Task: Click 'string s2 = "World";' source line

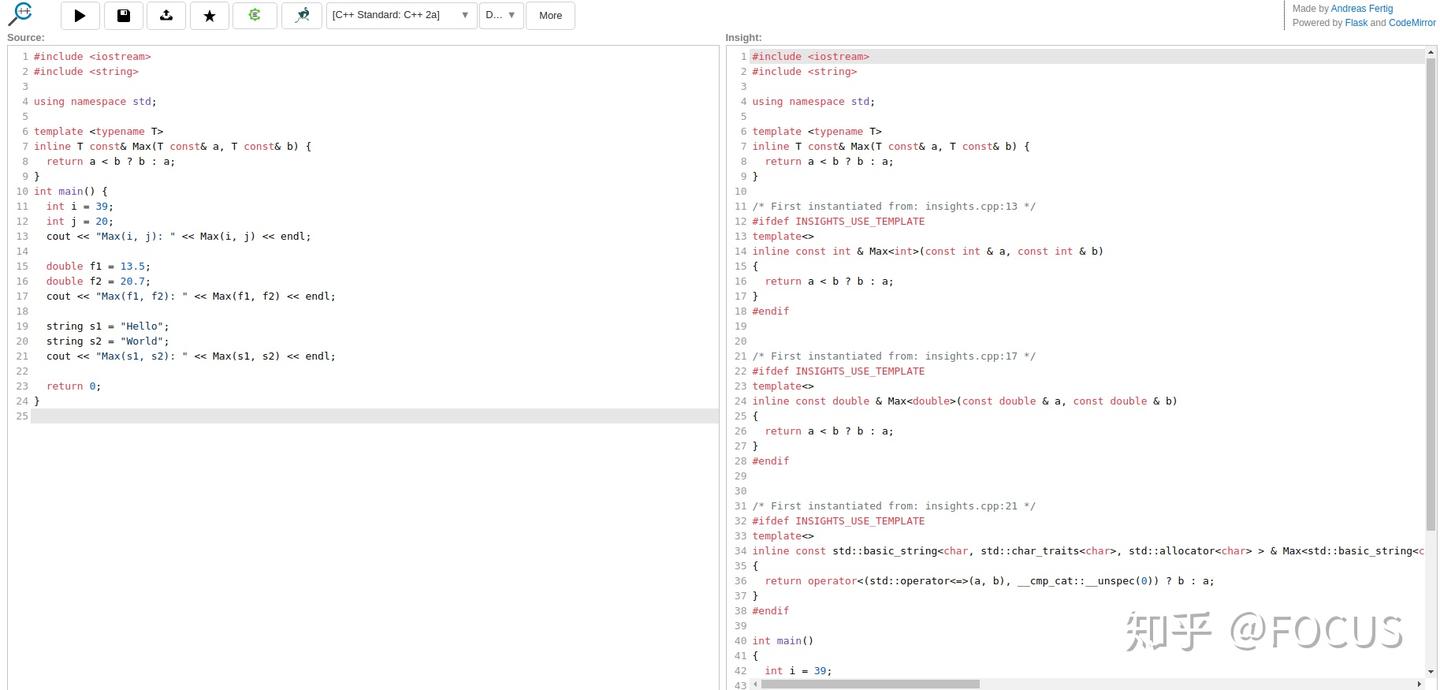Action: (108, 341)
